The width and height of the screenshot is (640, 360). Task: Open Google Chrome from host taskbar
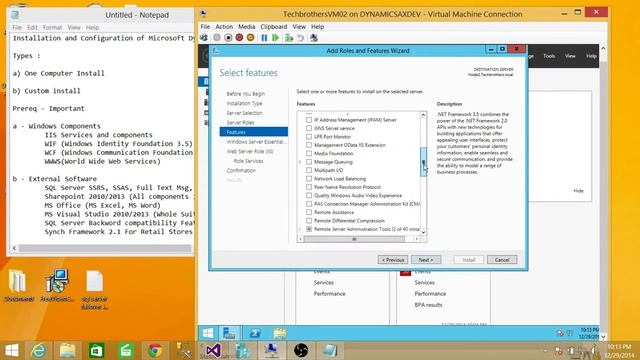155,350
